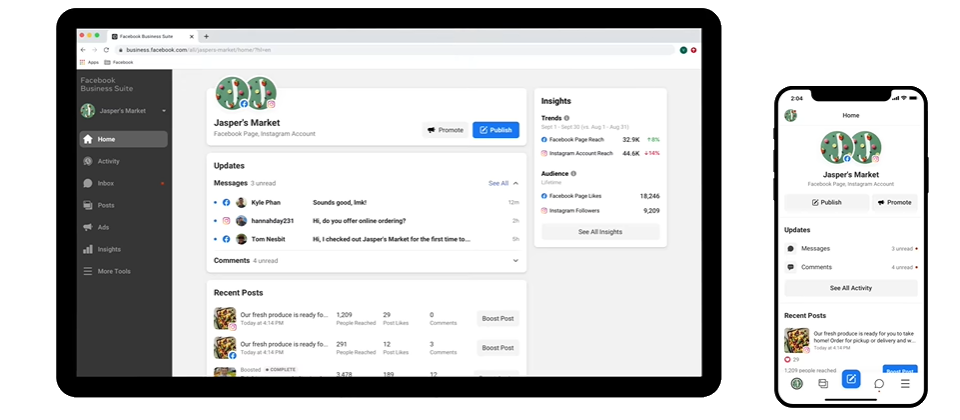Open the Facebook bookmark folder
960x420 pixels.
click(x=119, y=62)
